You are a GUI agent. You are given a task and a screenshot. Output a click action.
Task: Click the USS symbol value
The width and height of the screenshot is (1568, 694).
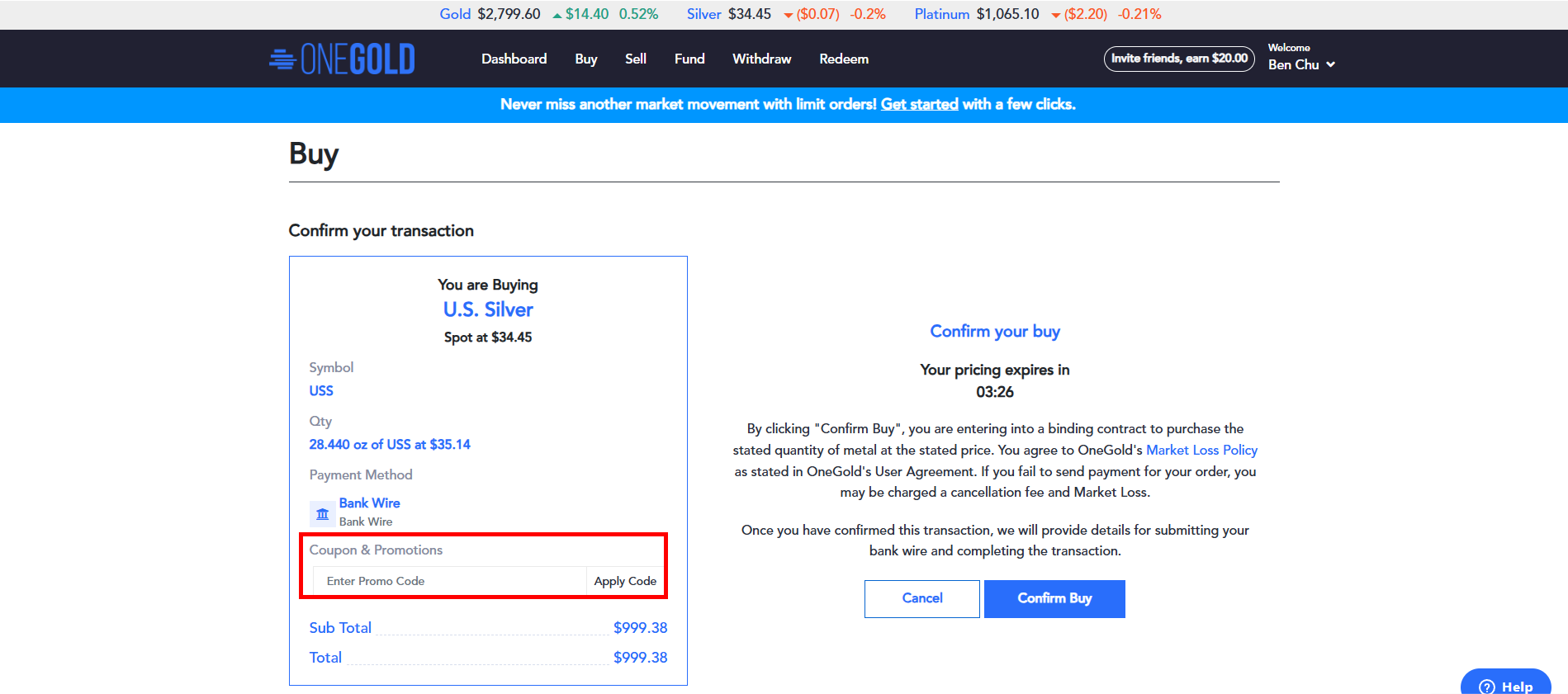coord(321,391)
